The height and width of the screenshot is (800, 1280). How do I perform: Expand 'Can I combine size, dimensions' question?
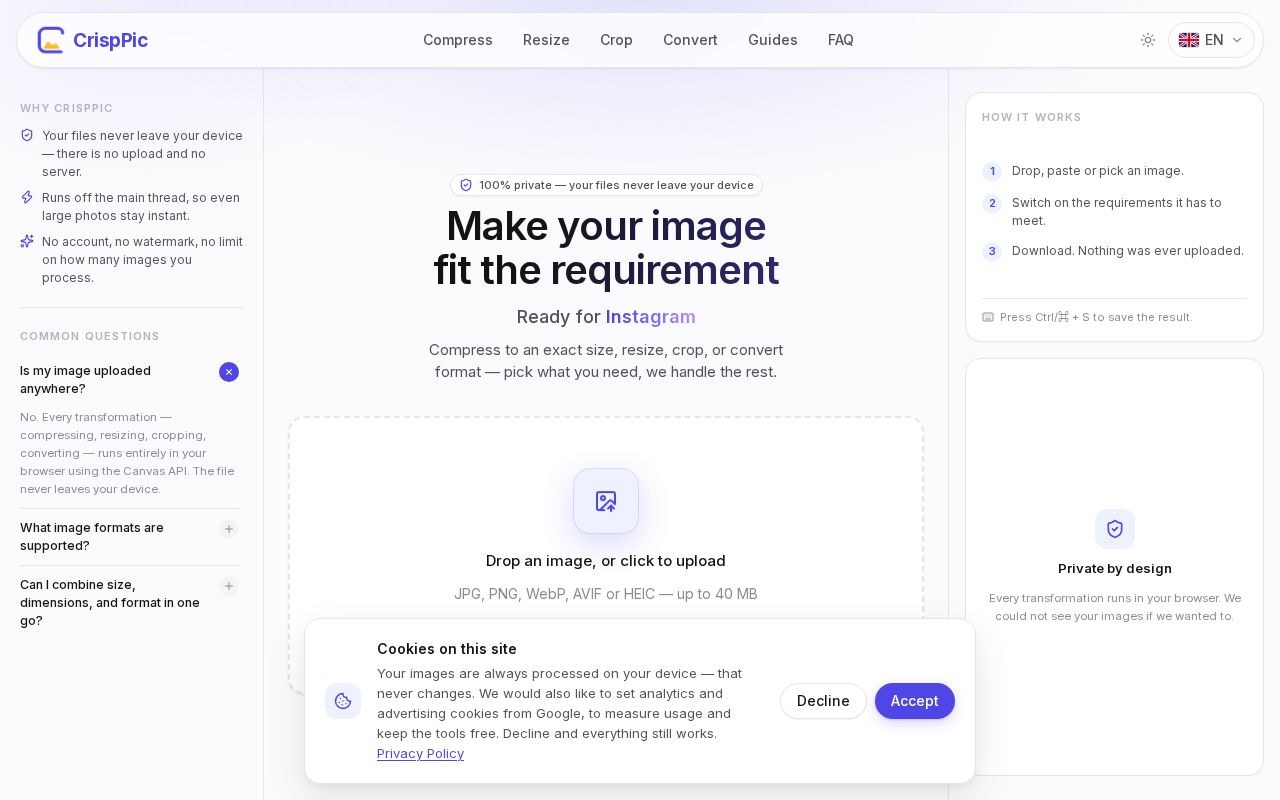(x=229, y=586)
